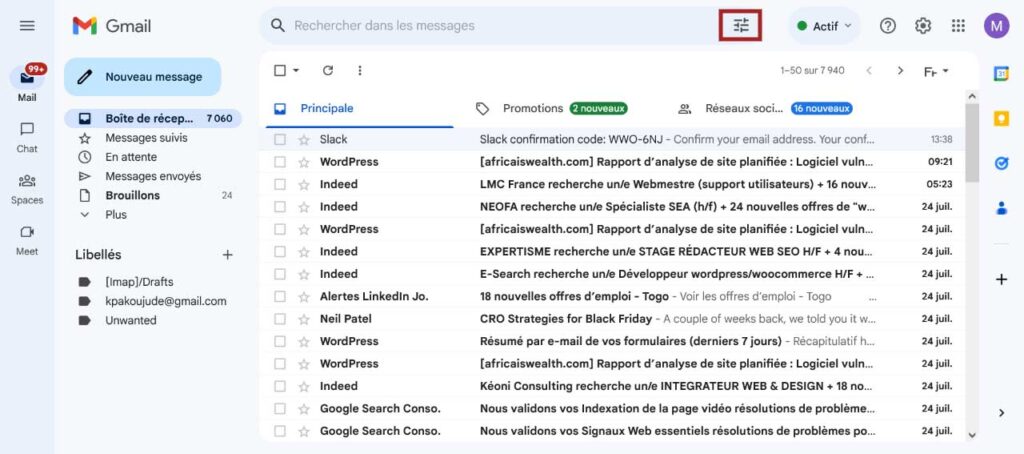Open the Unwanted label
The image size is (1024, 454).
(x=131, y=321)
